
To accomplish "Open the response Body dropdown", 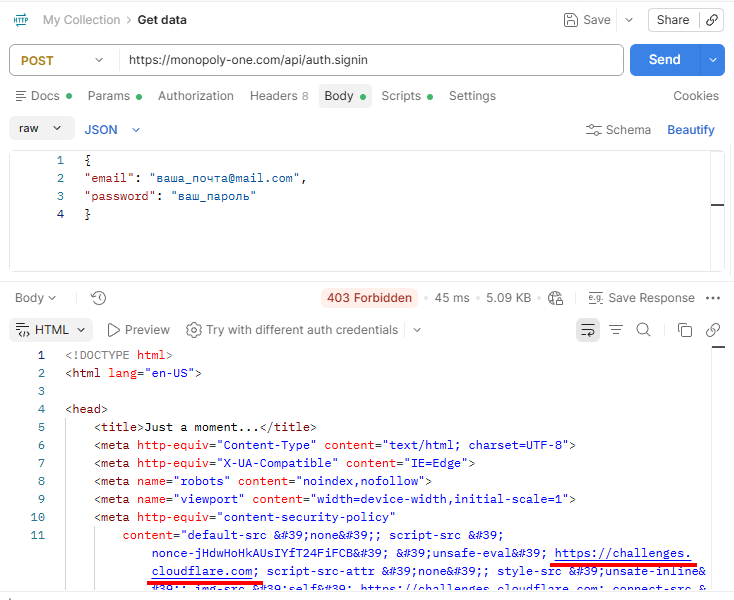I will (35, 298).
